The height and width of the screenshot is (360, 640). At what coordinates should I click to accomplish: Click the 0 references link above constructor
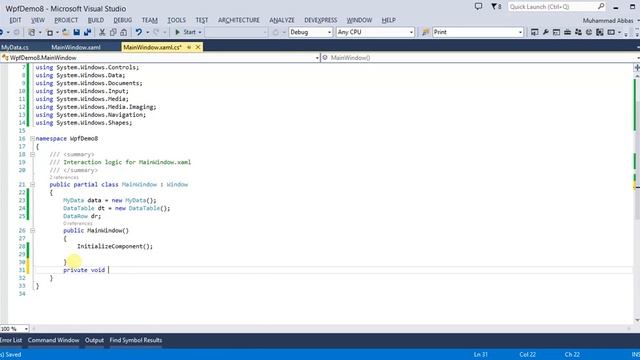click(x=78, y=224)
